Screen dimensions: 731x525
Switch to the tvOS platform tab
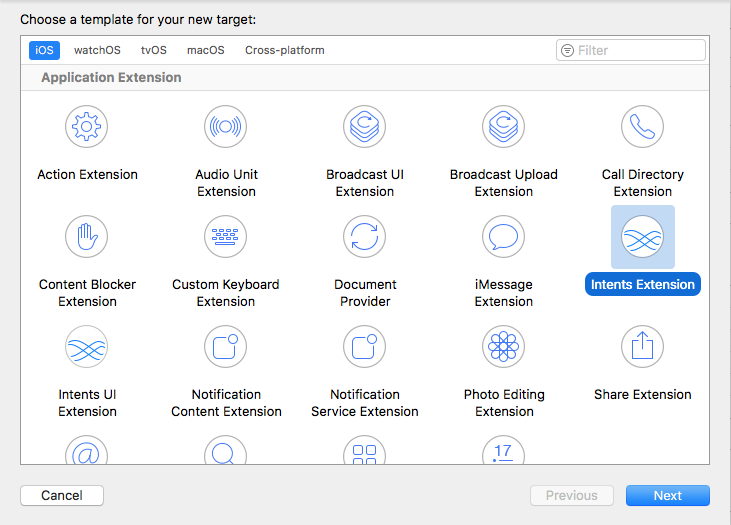point(154,50)
